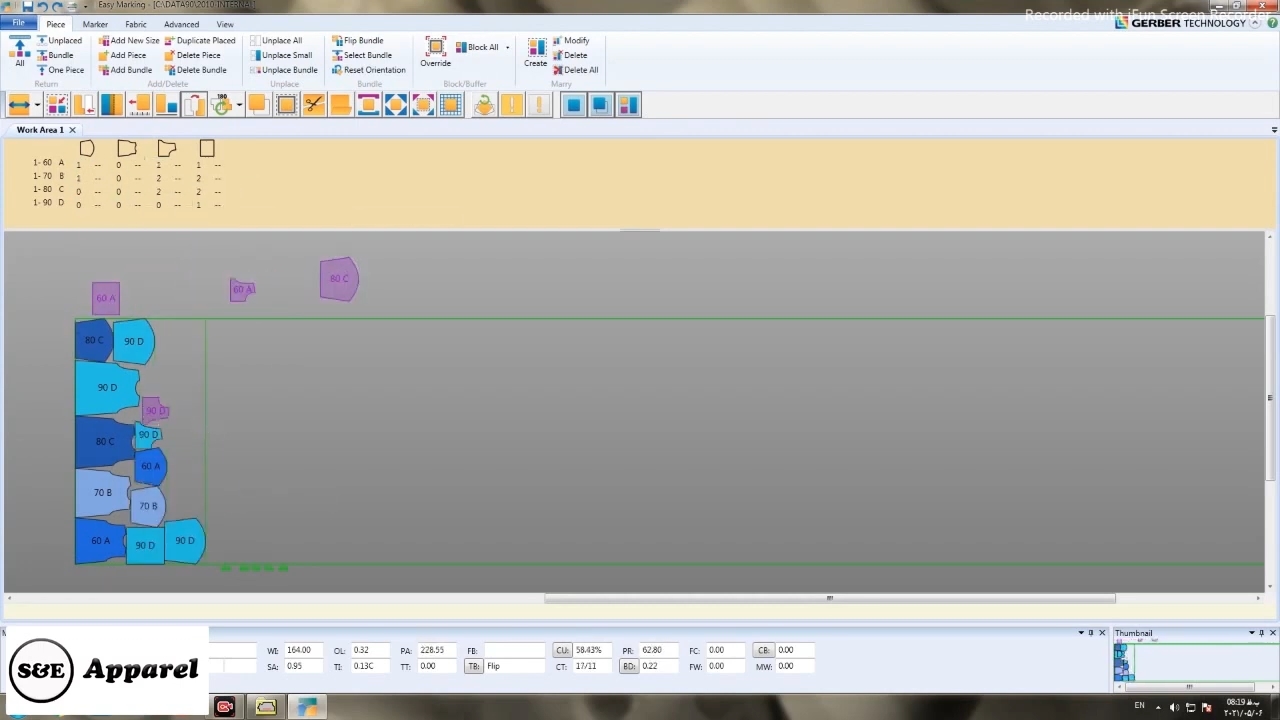This screenshot has width=1280, height=720.
Task: Click the Delete All marry button
Action: point(575,70)
